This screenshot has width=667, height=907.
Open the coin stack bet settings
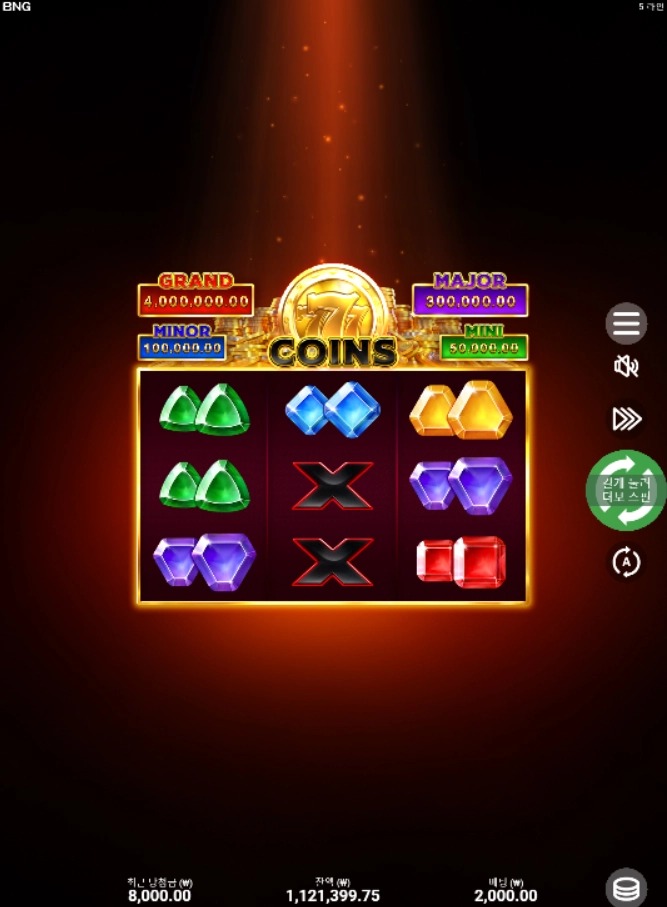click(626, 888)
